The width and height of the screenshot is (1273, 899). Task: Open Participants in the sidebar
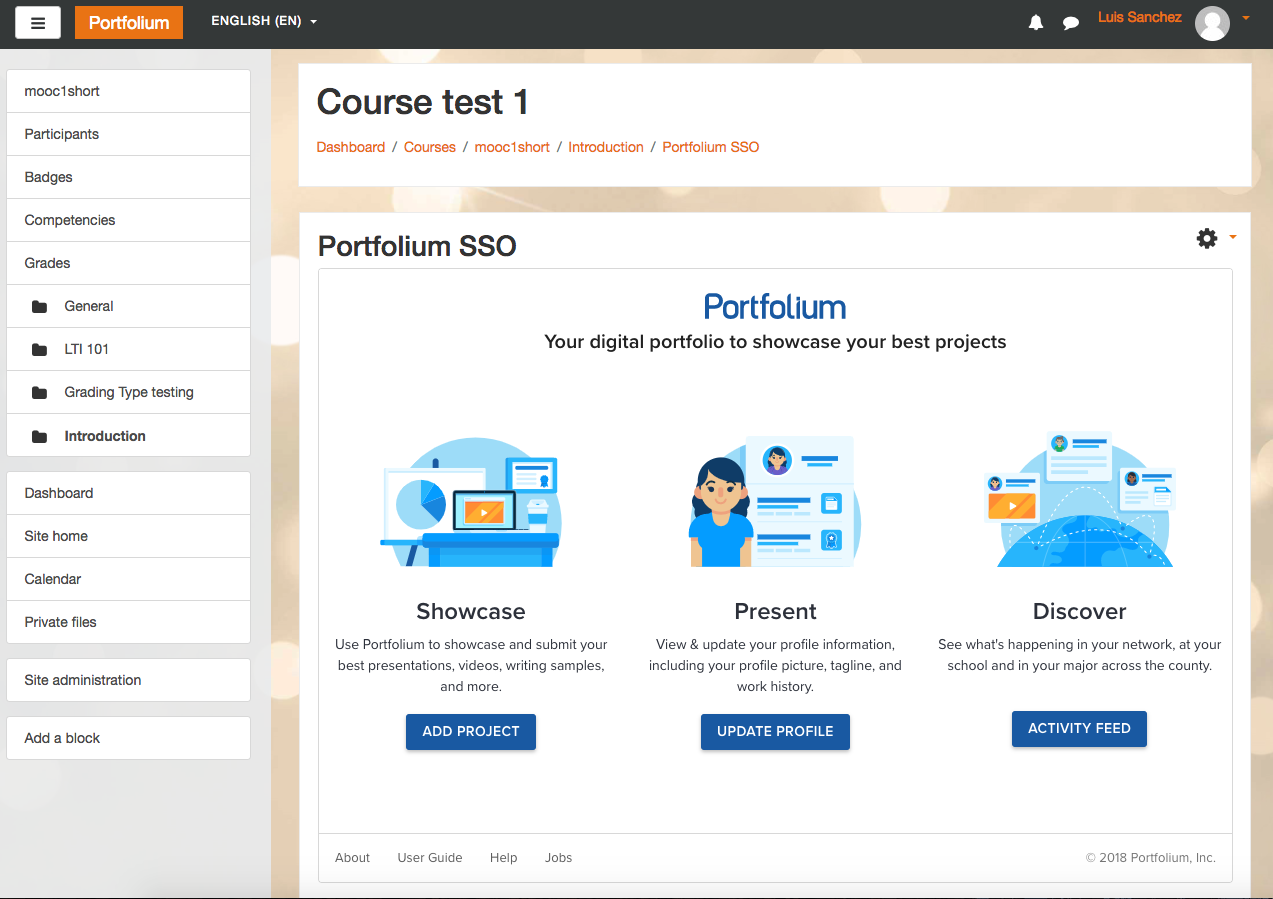[x=128, y=134]
